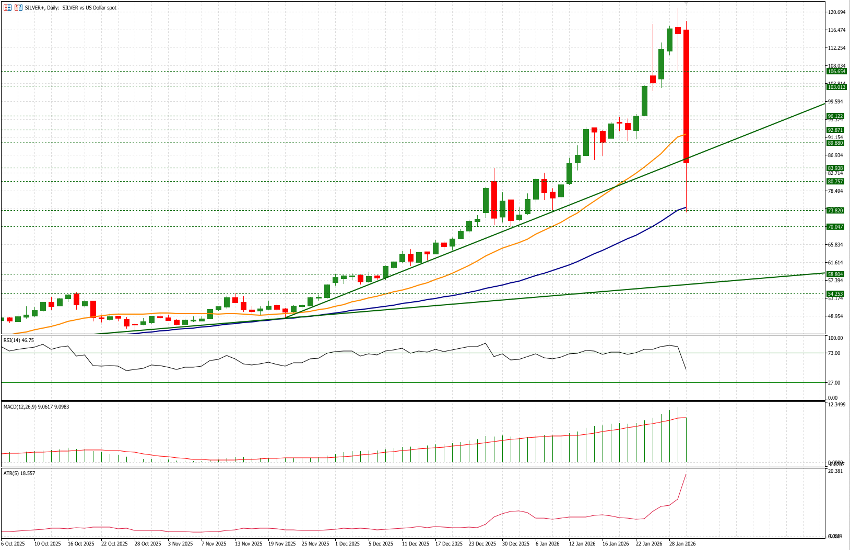Viewport: 850px width, 550px height.
Task: Select the 58.804 price level label
Action: pyautogui.click(x=836, y=273)
